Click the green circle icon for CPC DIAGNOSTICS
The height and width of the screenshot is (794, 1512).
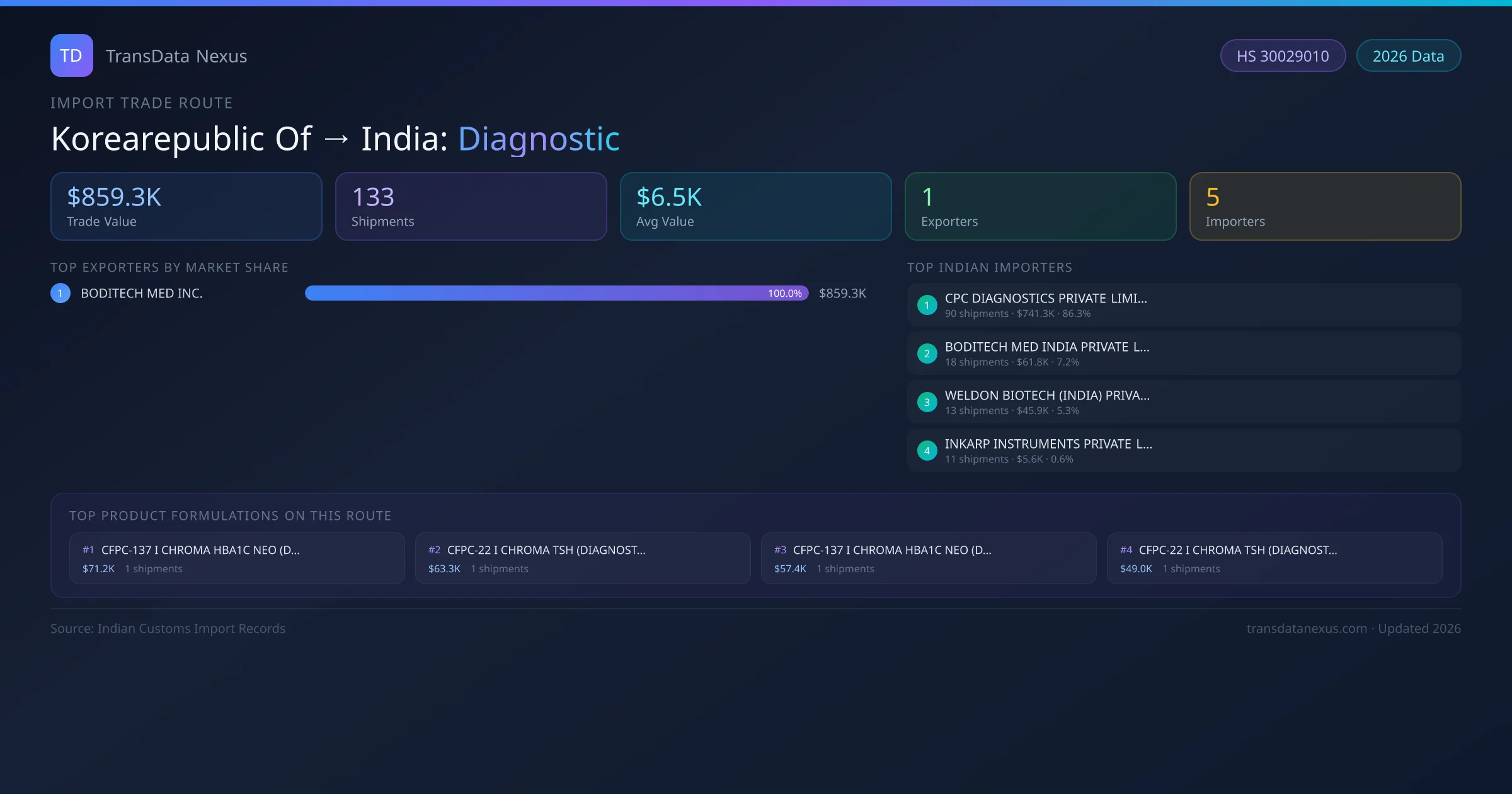927,305
